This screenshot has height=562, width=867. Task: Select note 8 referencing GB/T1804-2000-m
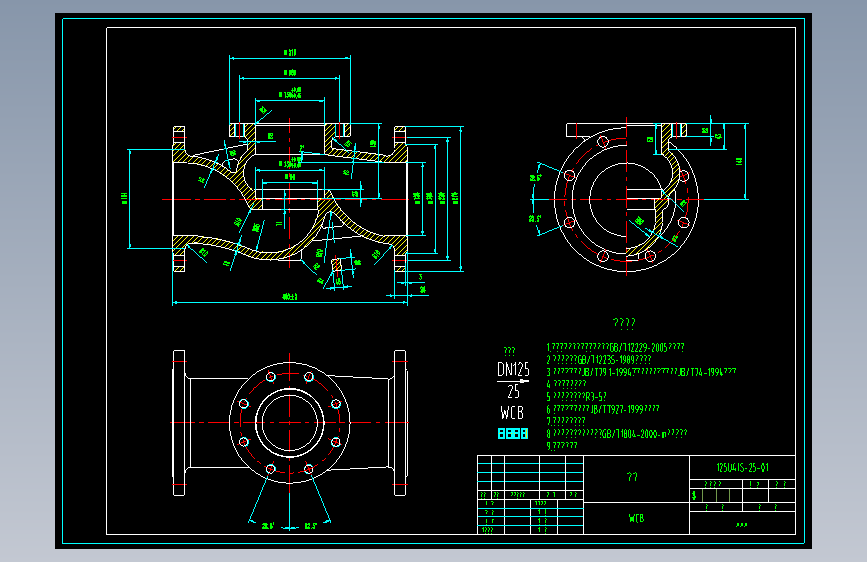(617, 433)
